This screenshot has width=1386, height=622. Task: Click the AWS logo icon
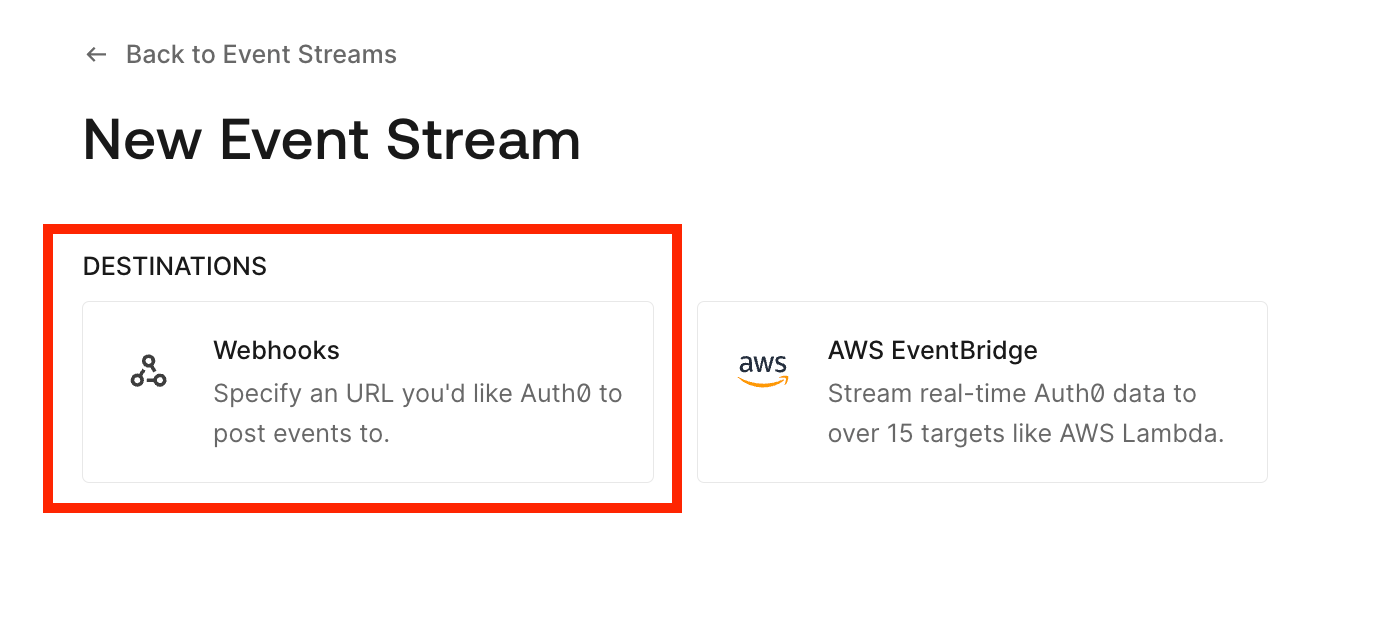coord(763,370)
